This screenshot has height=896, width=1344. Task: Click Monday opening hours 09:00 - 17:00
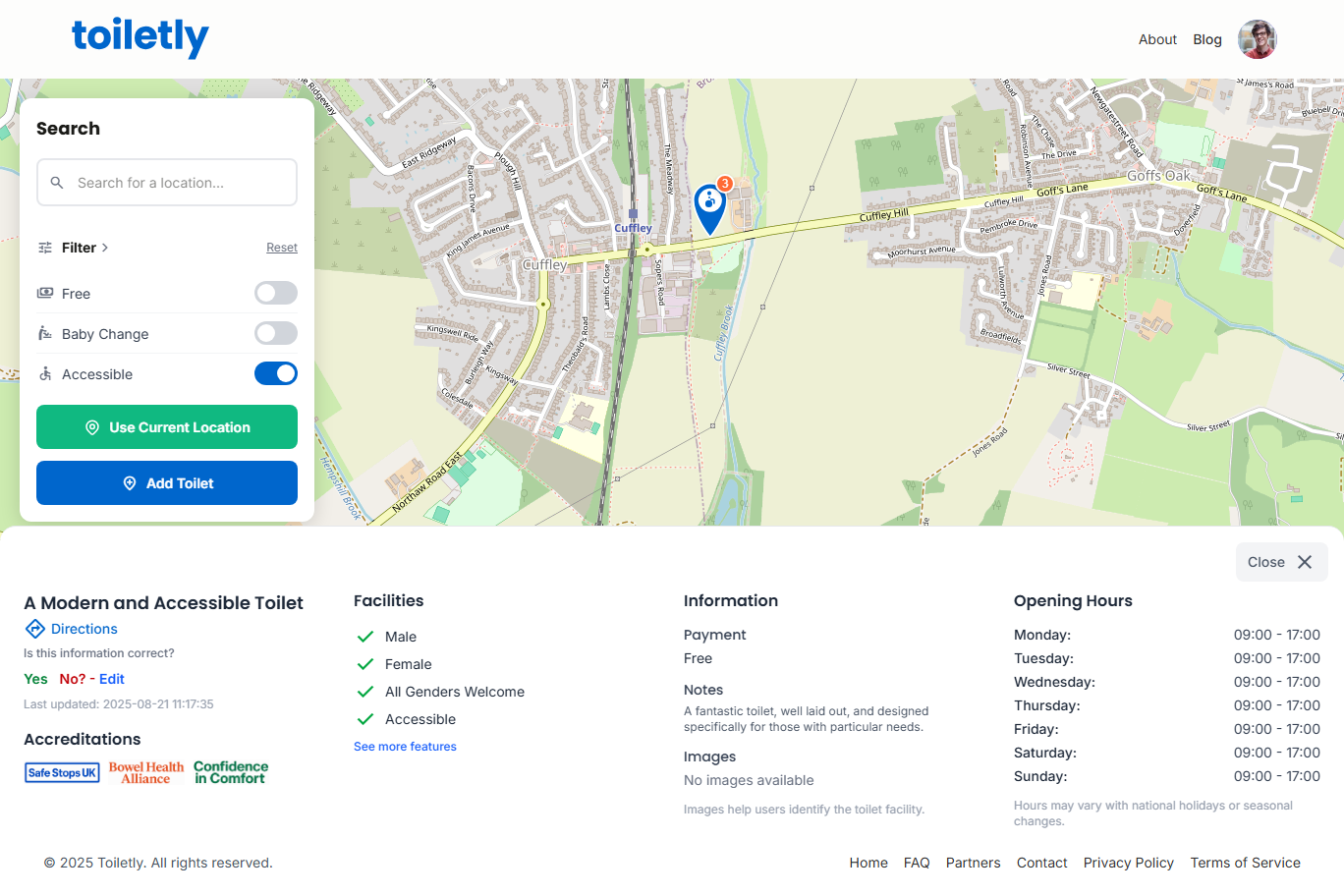click(1277, 635)
